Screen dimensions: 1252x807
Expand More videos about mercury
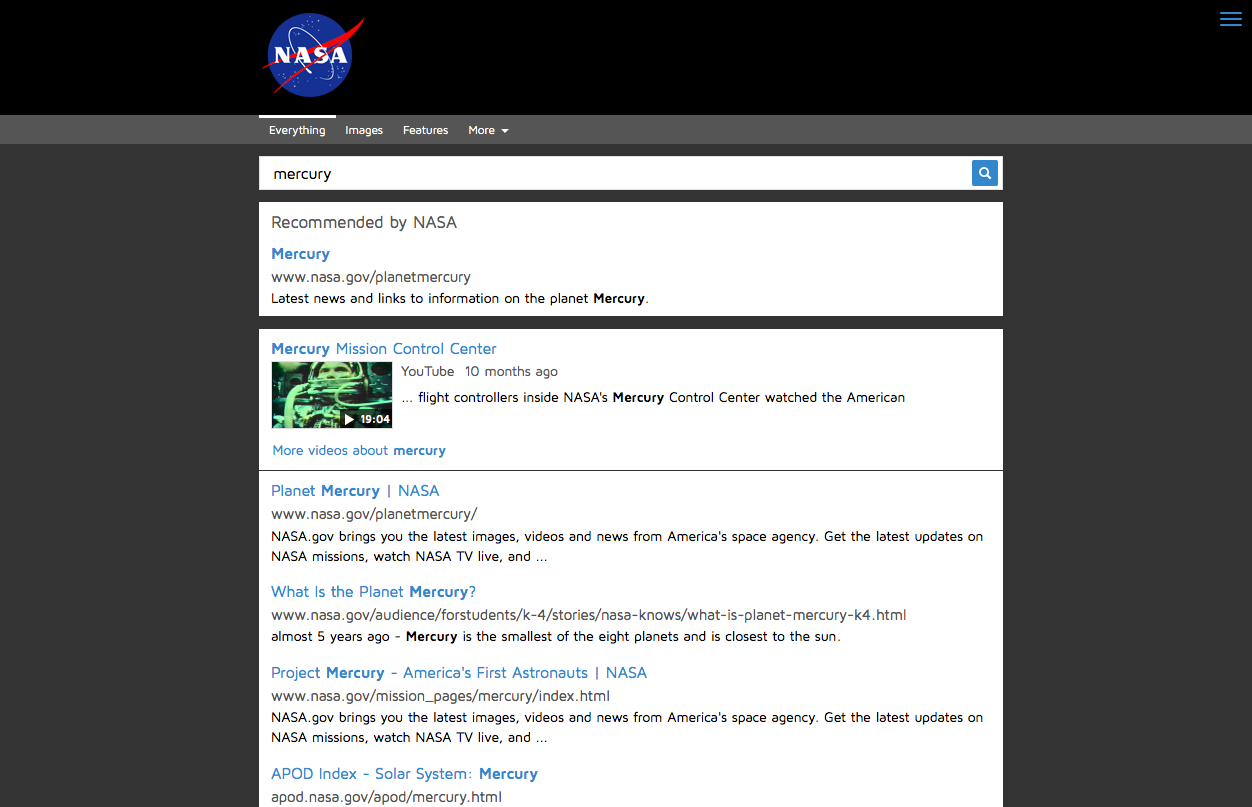pyautogui.click(x=359, y=450)
